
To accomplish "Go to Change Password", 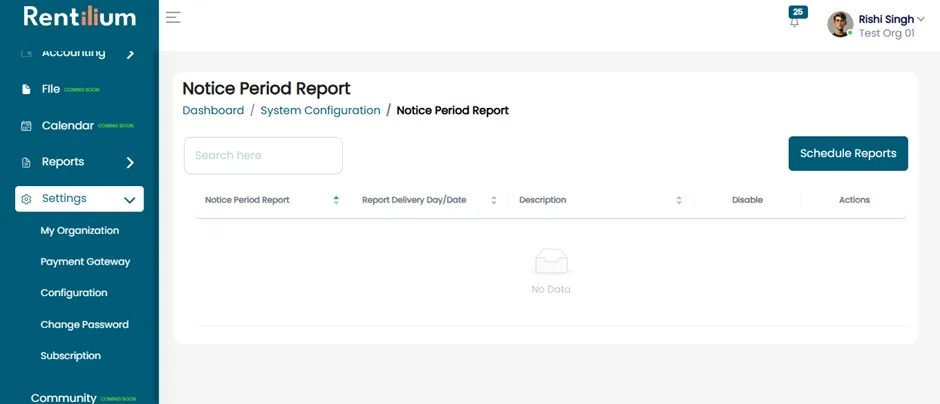I will coord(85,325).
